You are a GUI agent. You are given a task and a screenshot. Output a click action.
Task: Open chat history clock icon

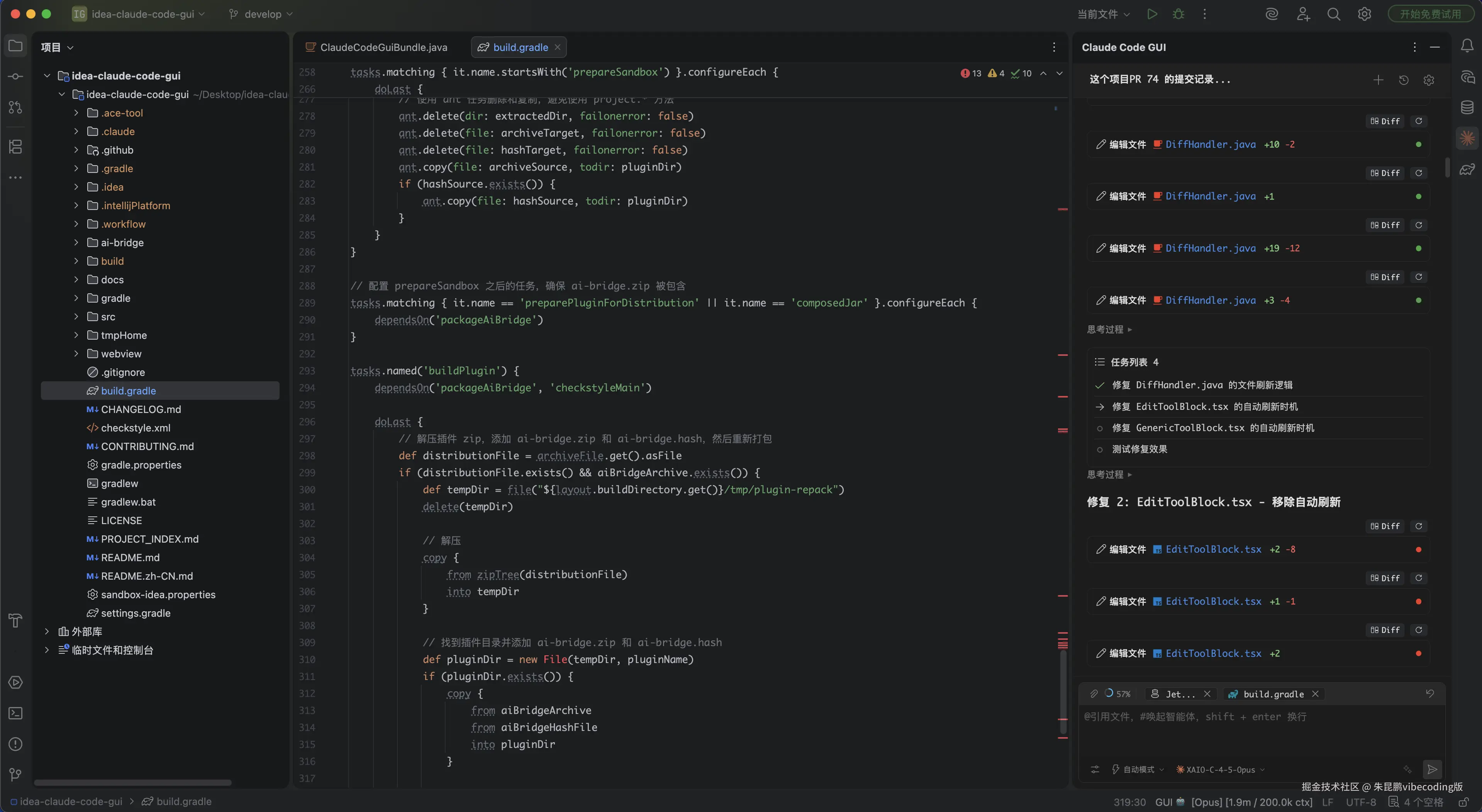(x=1403, y=80)
